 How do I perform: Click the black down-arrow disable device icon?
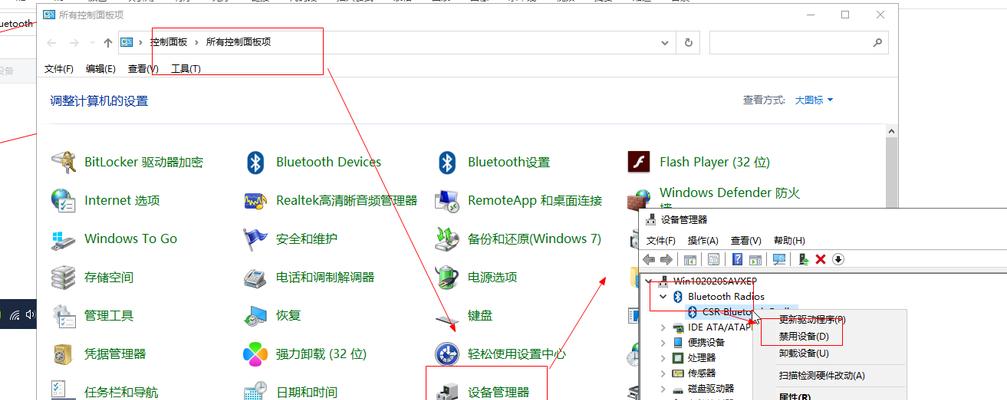[x=838, y=259]
